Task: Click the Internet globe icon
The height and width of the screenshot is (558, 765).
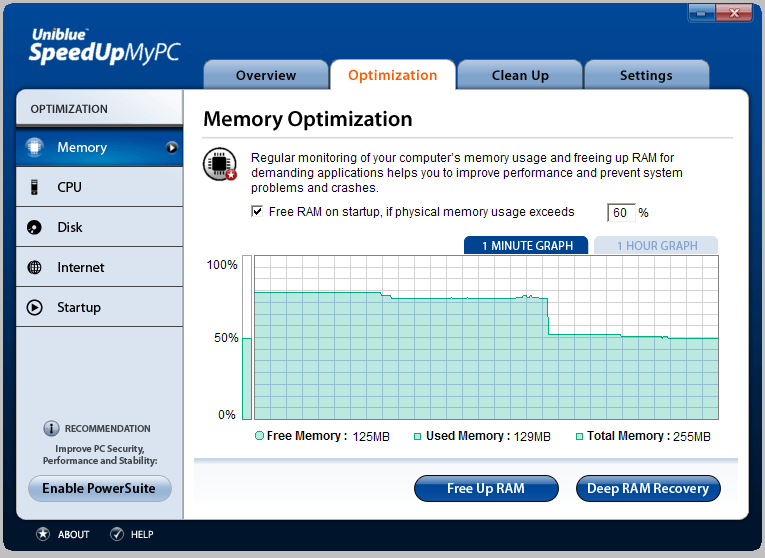Action: point(35,267)
